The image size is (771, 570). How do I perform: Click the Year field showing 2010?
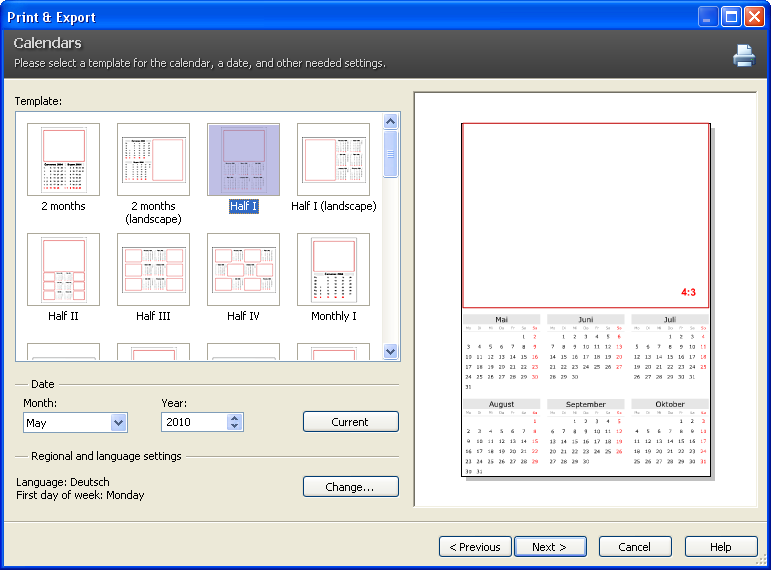point(195,422)
